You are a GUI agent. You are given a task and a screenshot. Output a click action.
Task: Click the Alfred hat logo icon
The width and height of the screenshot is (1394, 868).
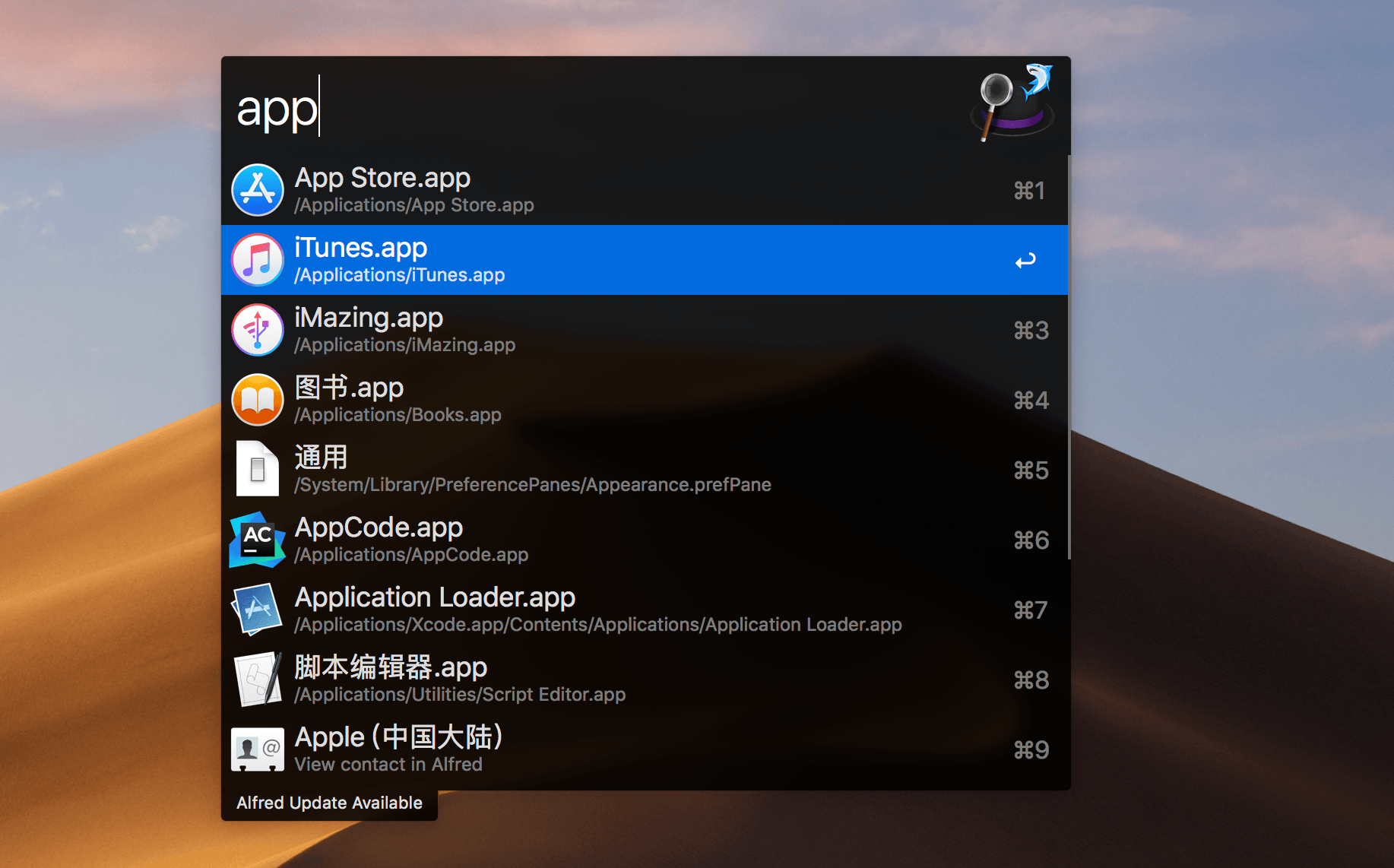click(x=1013, y=103)
